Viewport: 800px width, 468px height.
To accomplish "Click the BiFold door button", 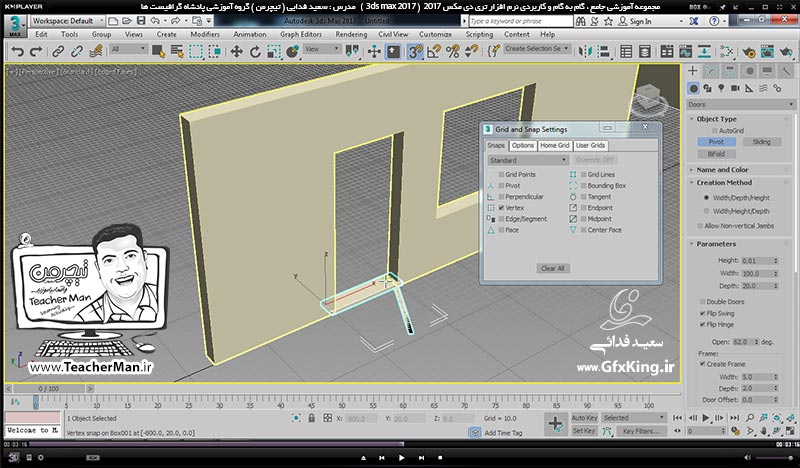I will (716, 154).
